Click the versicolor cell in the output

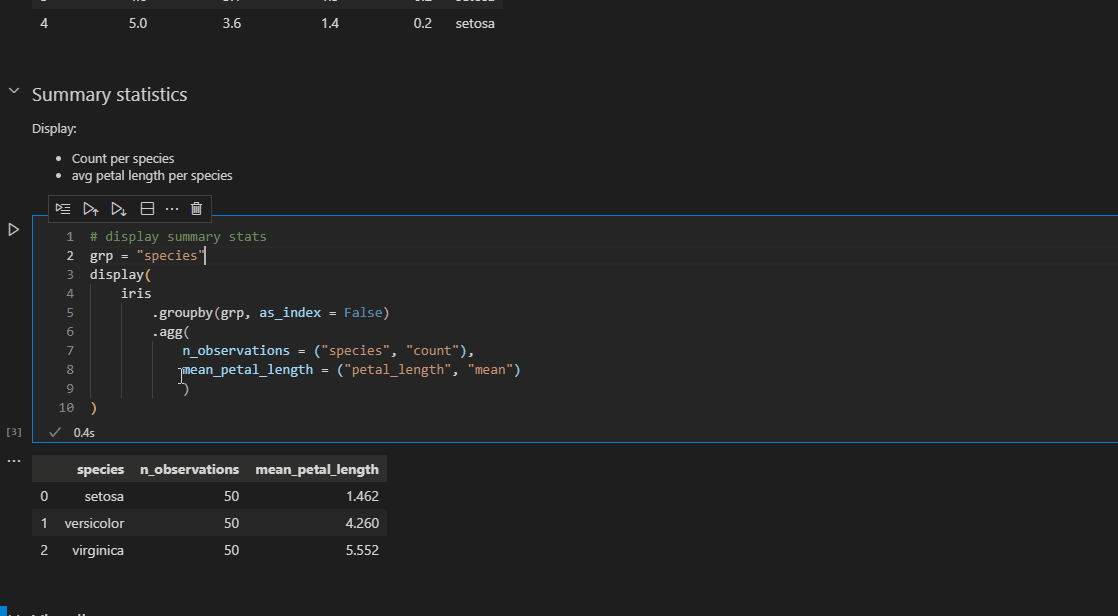tap(95, 523)
